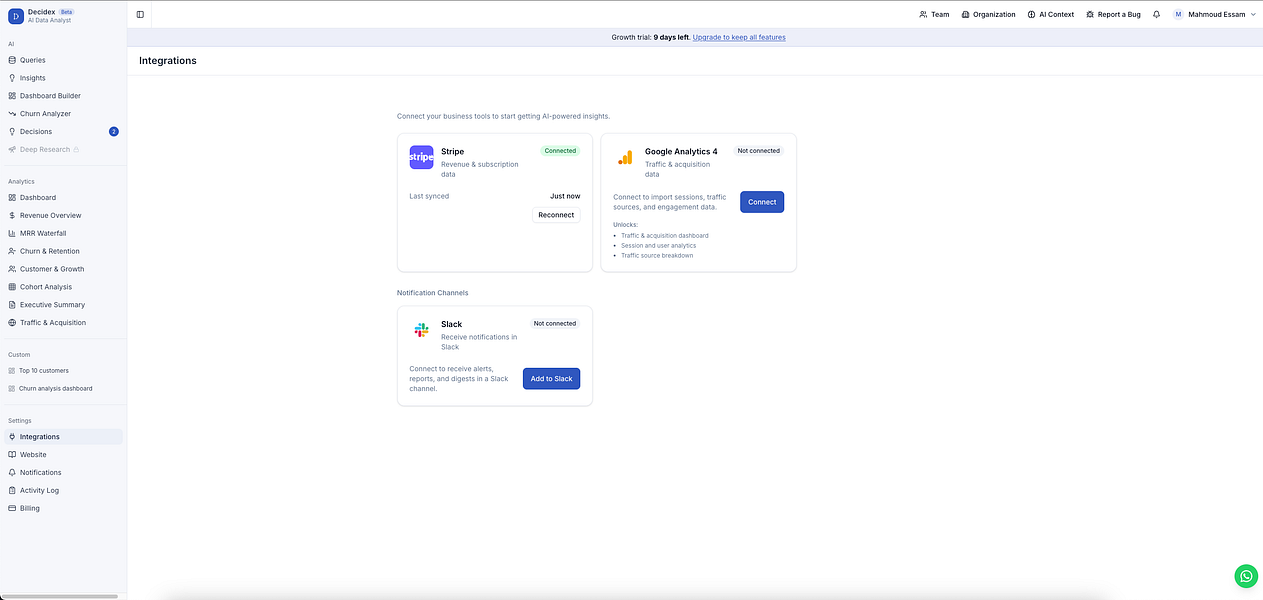Toggle the sidebar collapse icon

(140, 14)
